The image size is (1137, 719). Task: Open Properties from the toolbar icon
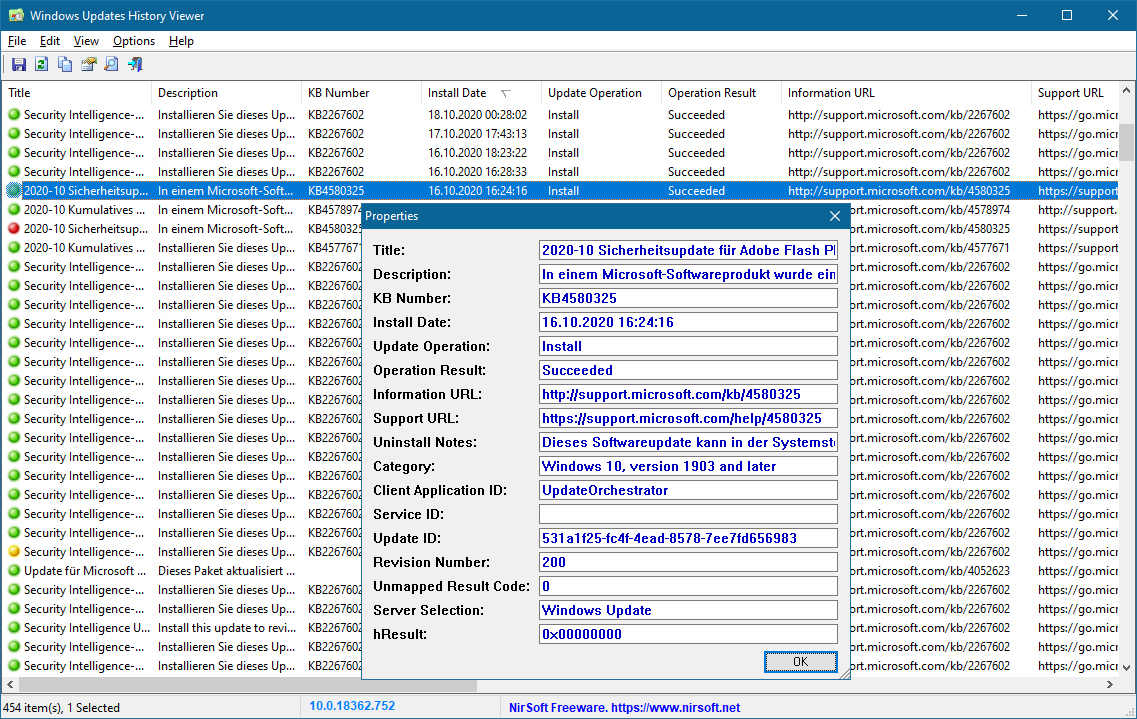point(88,65)
